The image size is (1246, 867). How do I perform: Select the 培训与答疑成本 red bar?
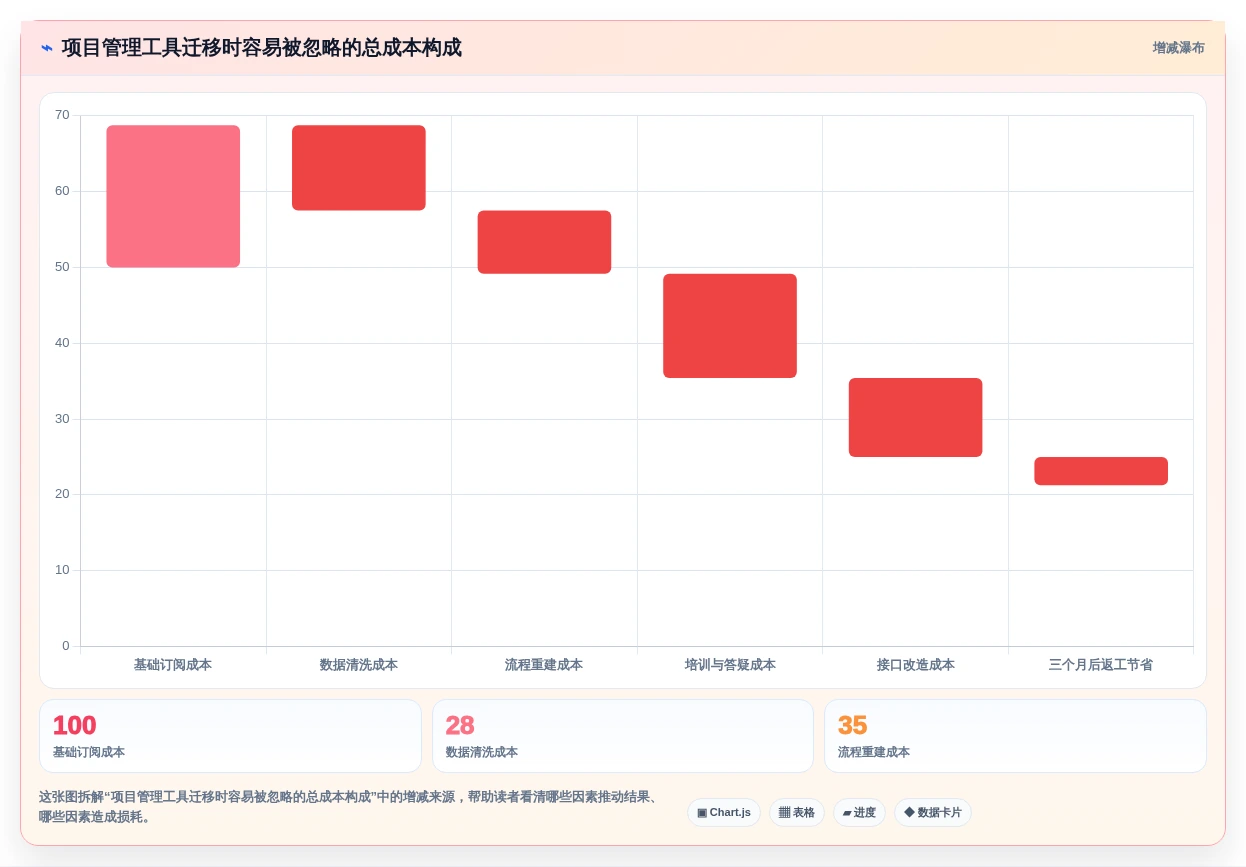click(730, 326)
